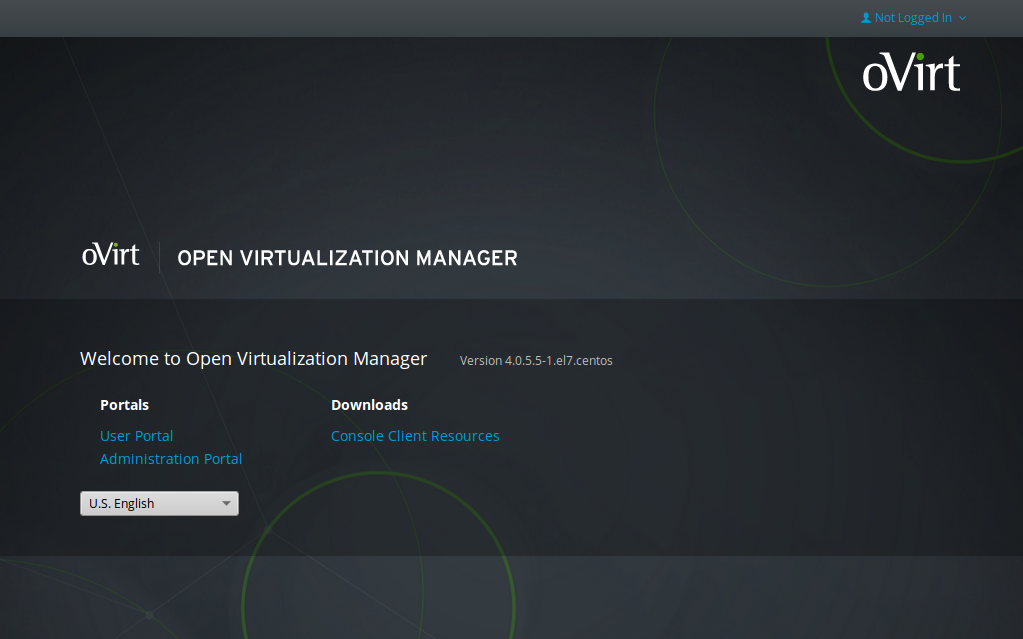This screenshot has height=639, width=1023.
Task: Go to the Administration Portal
Action: click(x=171, y=459)
